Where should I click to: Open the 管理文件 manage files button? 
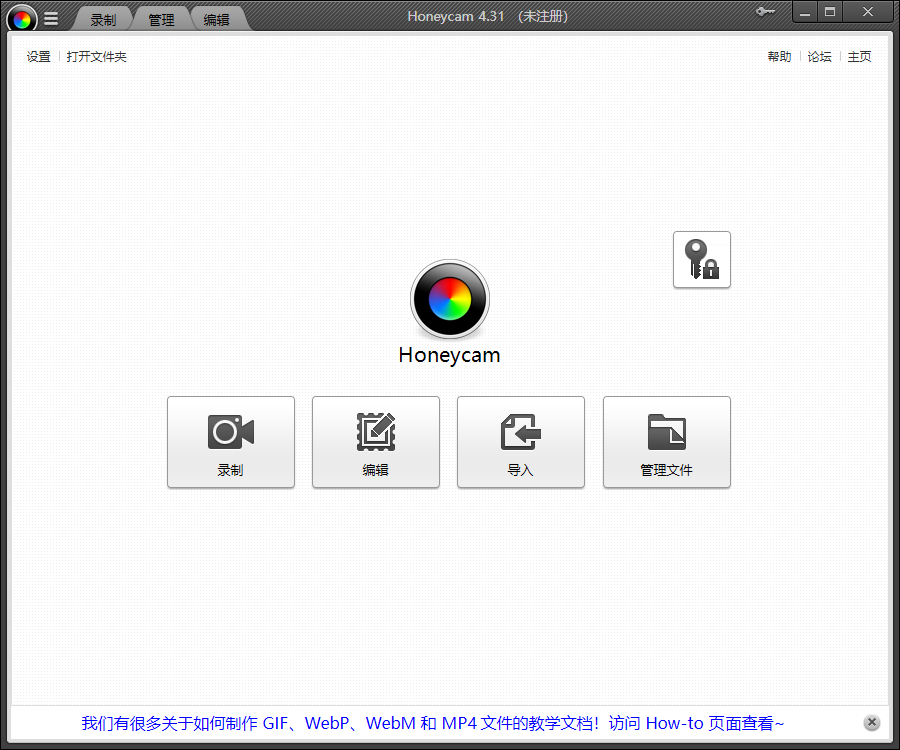(666, 442)
